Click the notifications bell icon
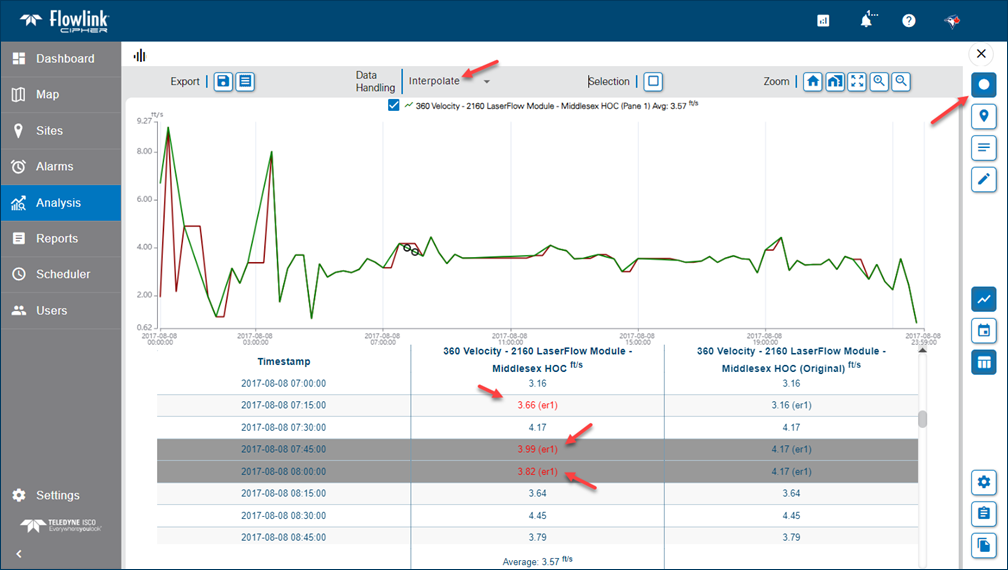 tap(866, 20)
